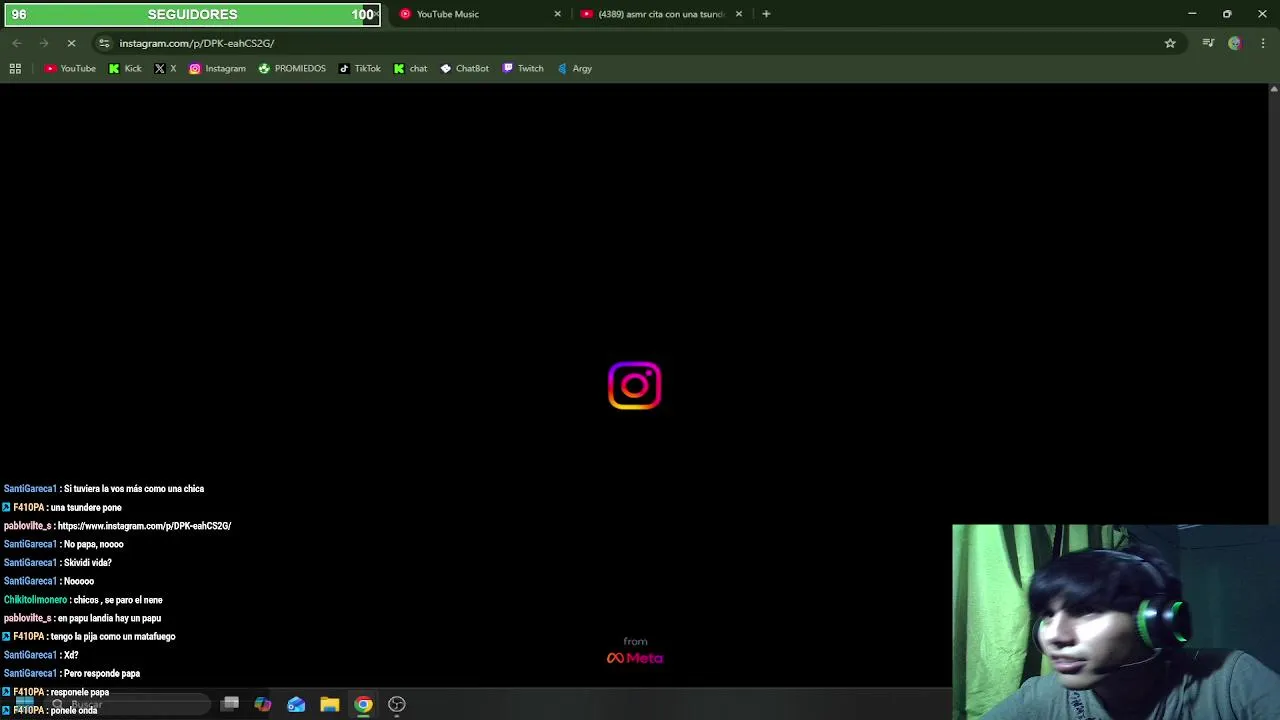Open the Chrome three-dot menu
This screenshot has width=1280, height=720.
pyautogui.click(x=1263, y=43)
